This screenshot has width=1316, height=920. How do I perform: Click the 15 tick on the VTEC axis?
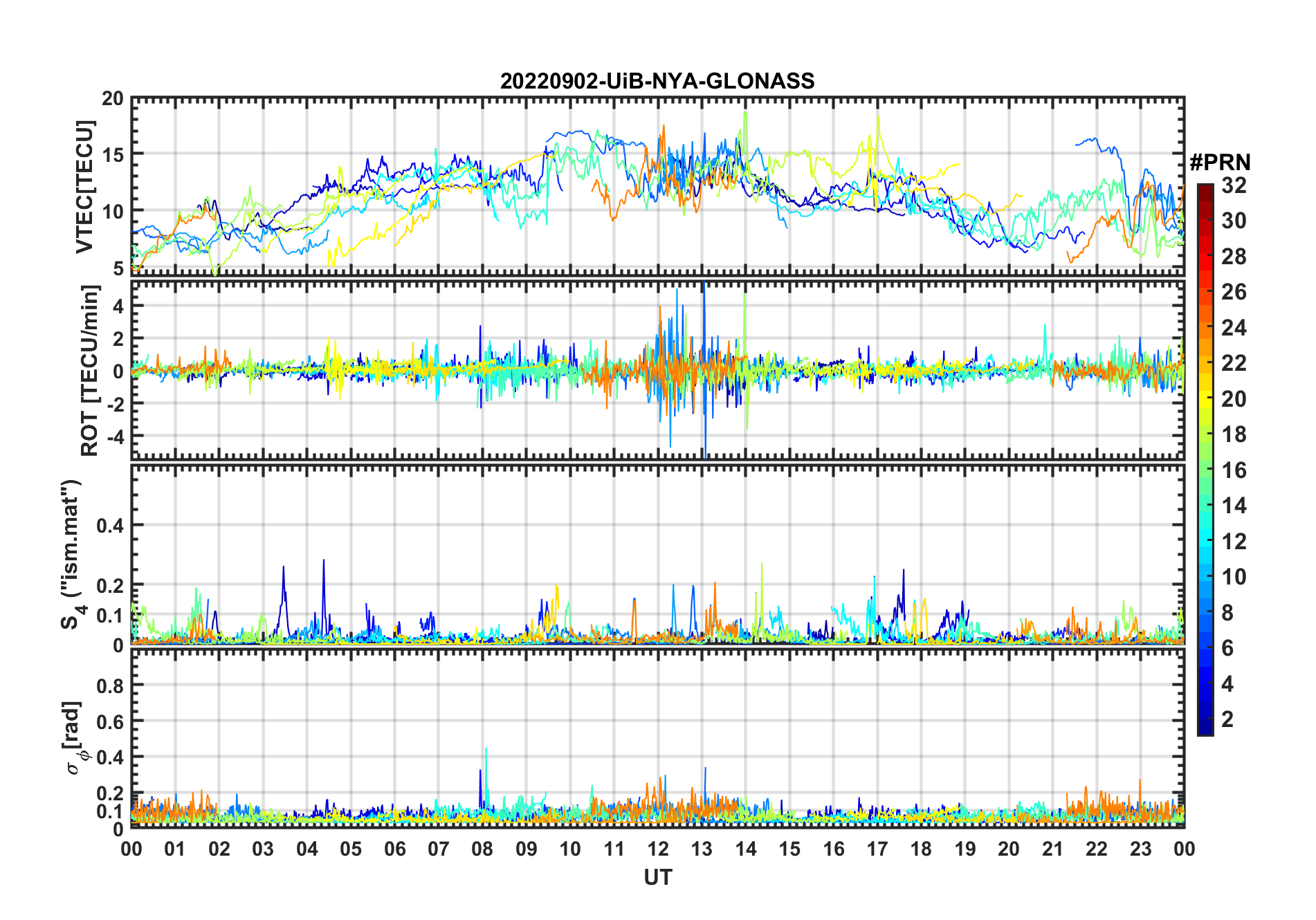(113, 155)
